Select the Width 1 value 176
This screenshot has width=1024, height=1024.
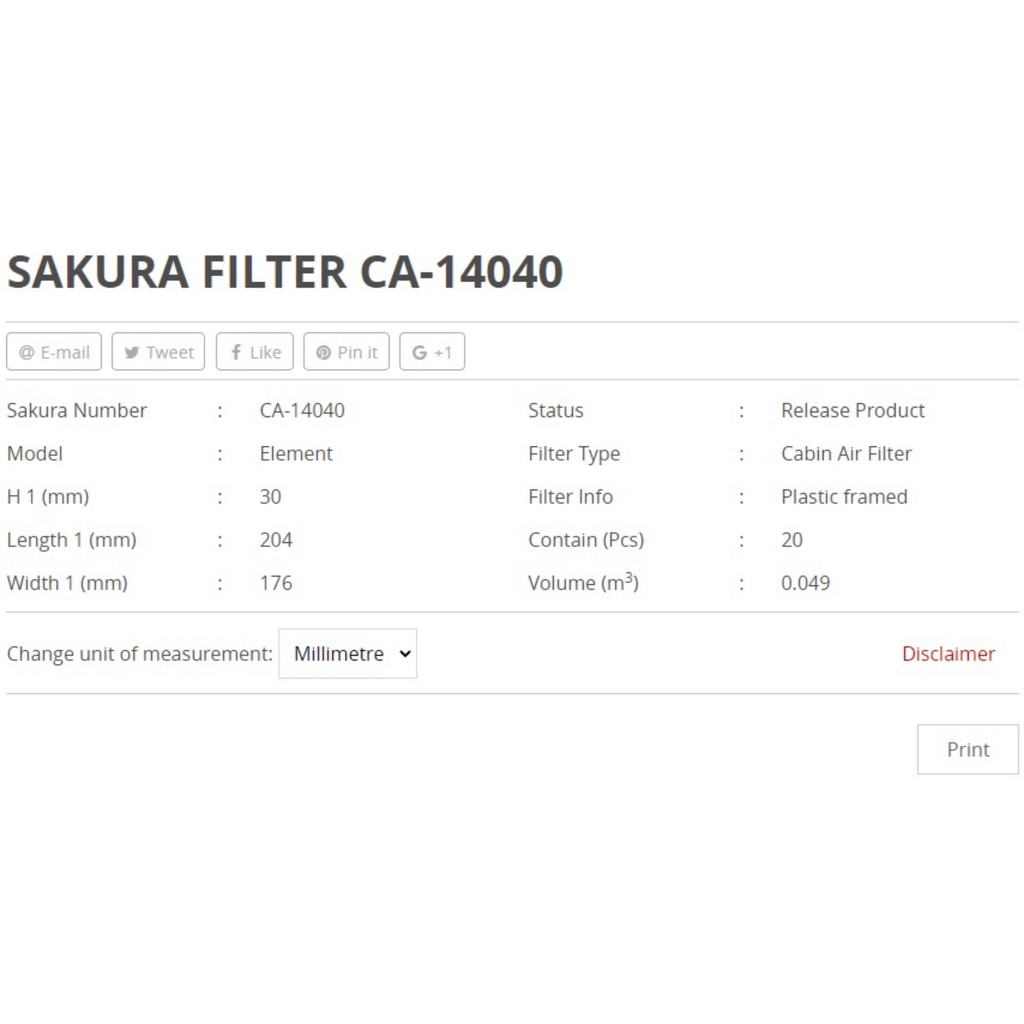[276, 583]
